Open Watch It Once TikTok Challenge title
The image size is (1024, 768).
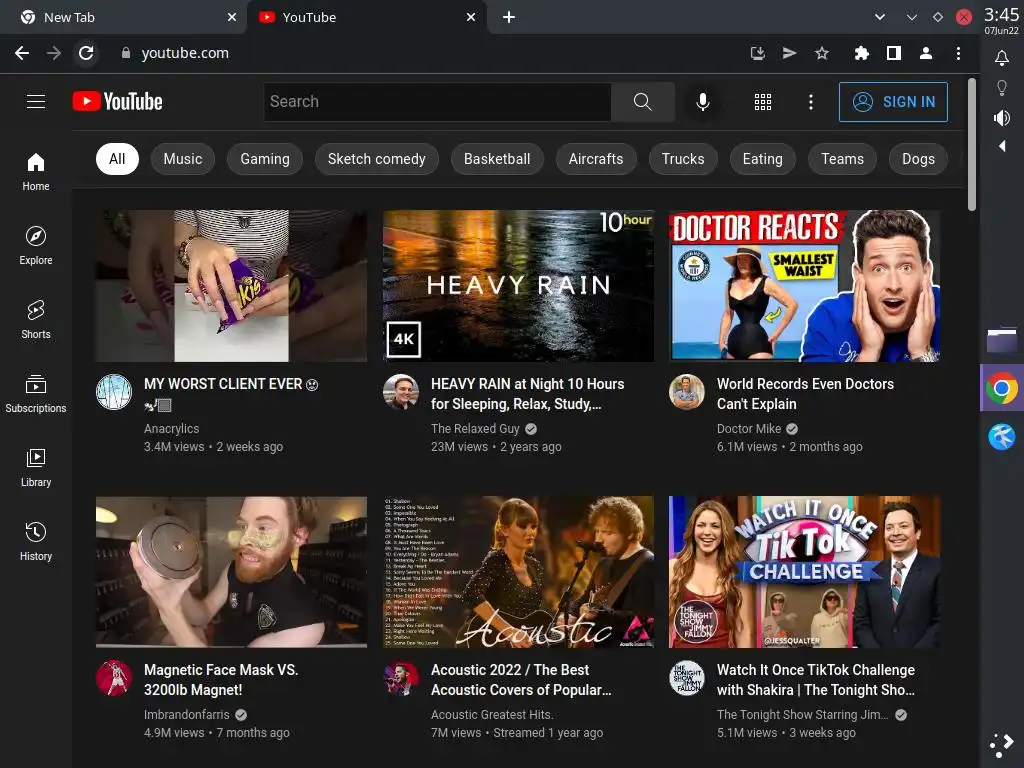[816, 679]
